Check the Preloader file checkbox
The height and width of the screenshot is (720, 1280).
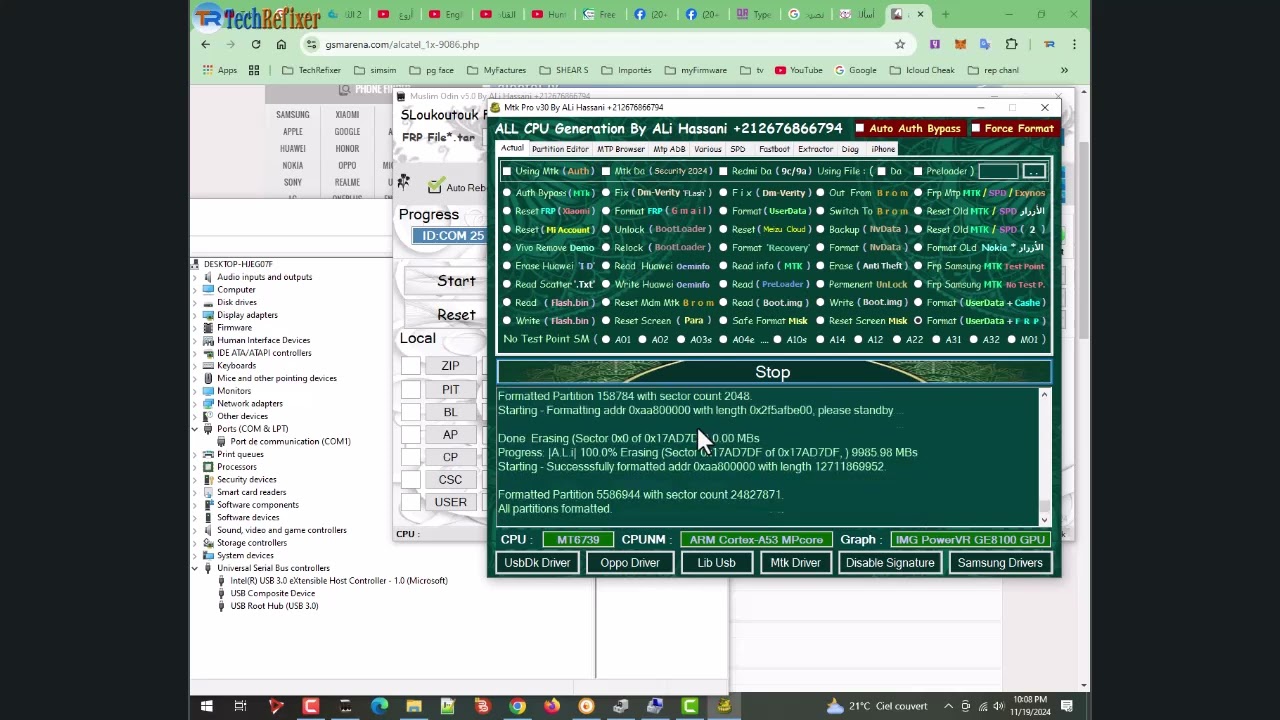[918, 171]
